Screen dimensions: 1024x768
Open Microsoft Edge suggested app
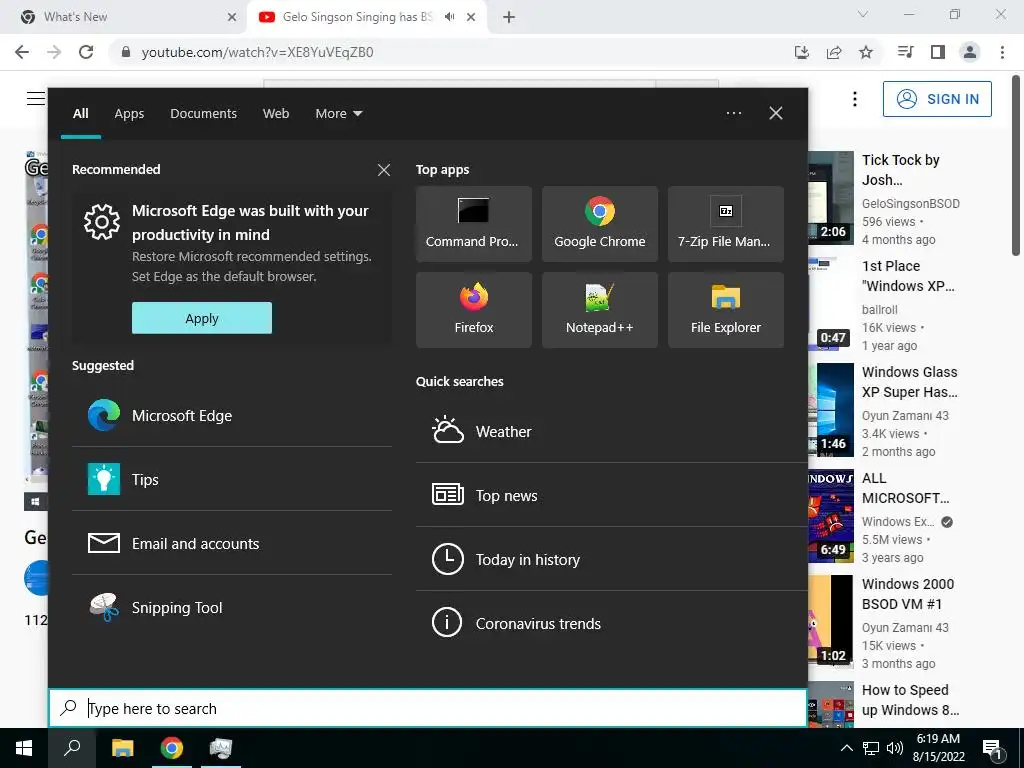point(232,415)
